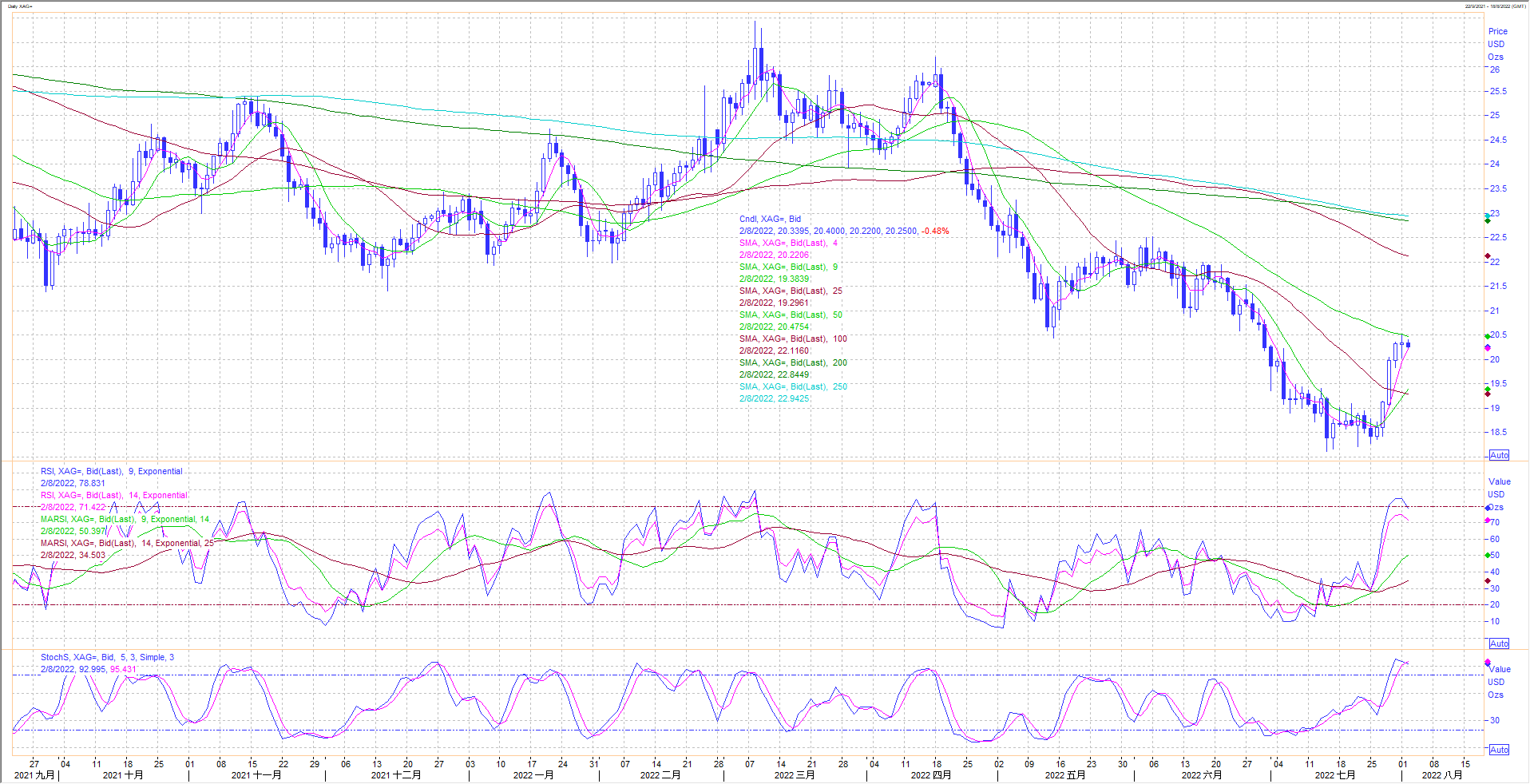1530x784 pixels.
Task: Click the Auto button on the RSI panel
Action: (x=1499, y=643)
